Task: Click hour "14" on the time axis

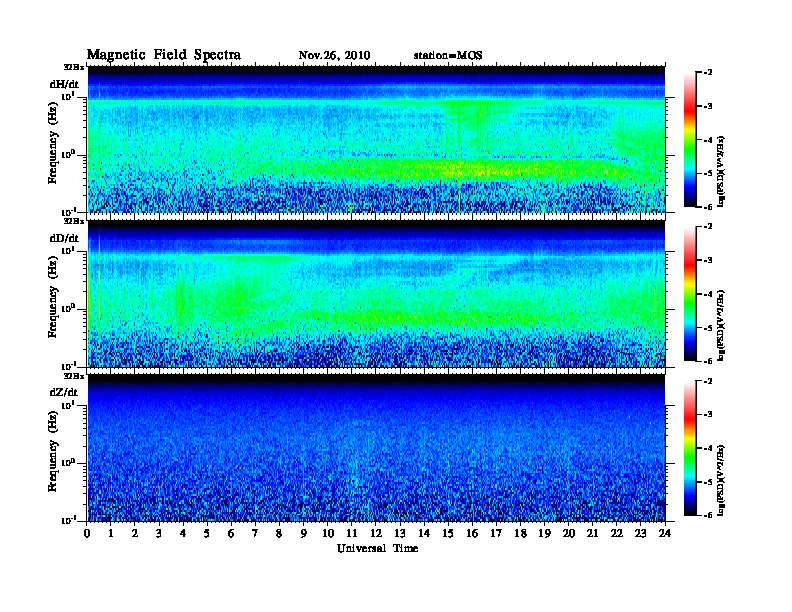Action: click(424, 533)
